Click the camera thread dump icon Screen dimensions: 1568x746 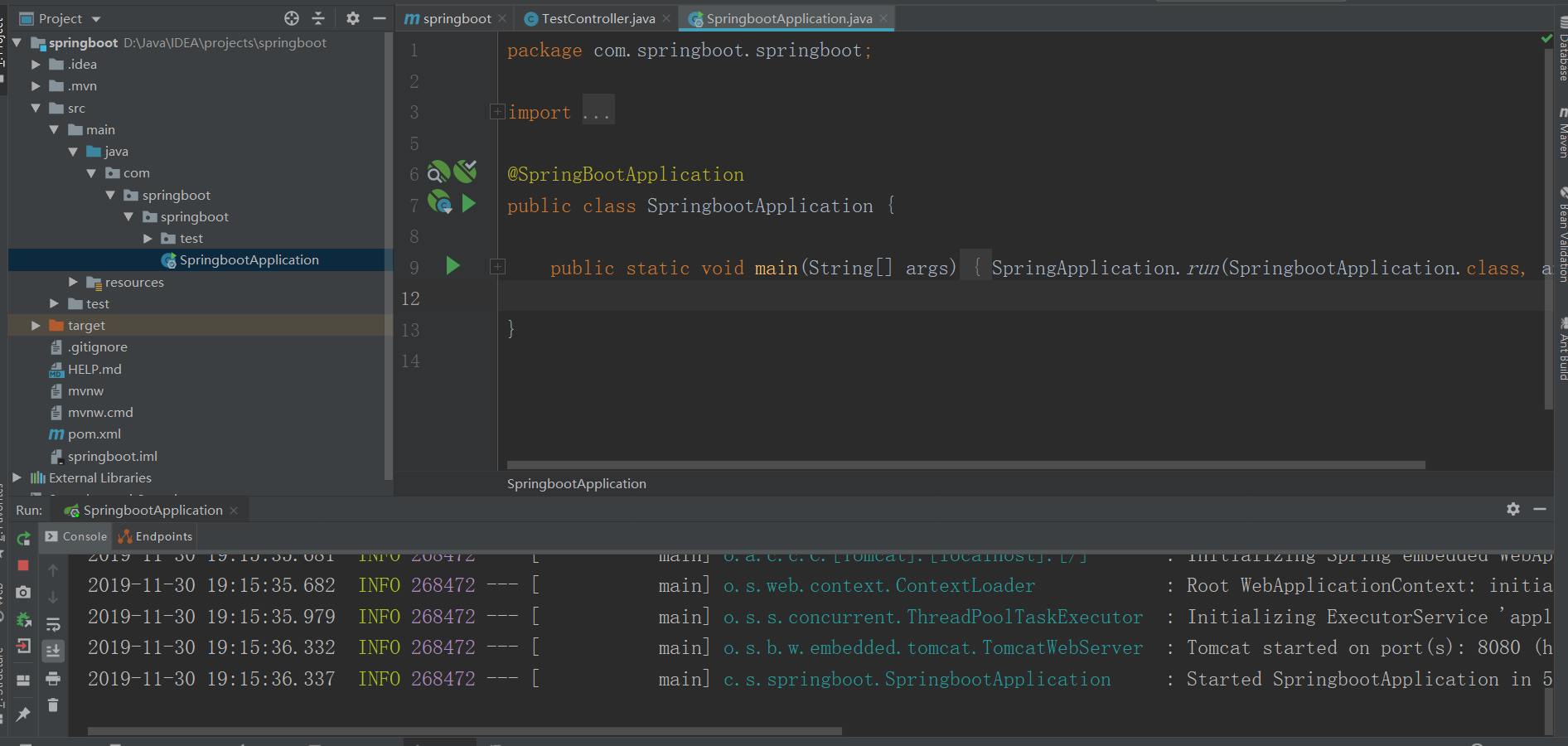click(x=23, y=592)
